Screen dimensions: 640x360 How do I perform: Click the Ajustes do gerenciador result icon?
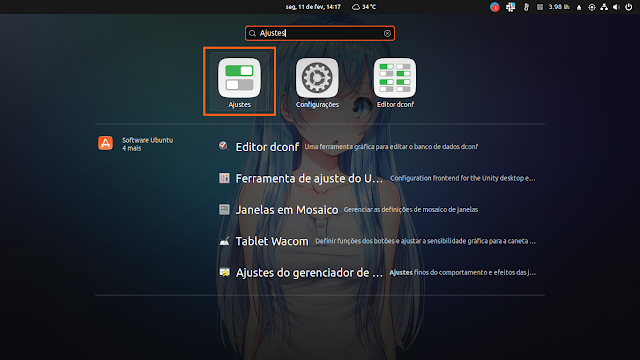tap(224, 272)
